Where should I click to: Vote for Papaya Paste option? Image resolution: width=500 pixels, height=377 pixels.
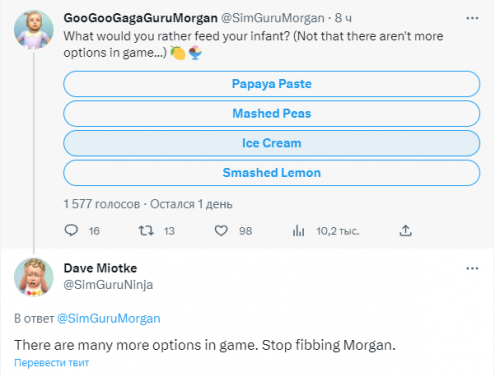point(272,84)
